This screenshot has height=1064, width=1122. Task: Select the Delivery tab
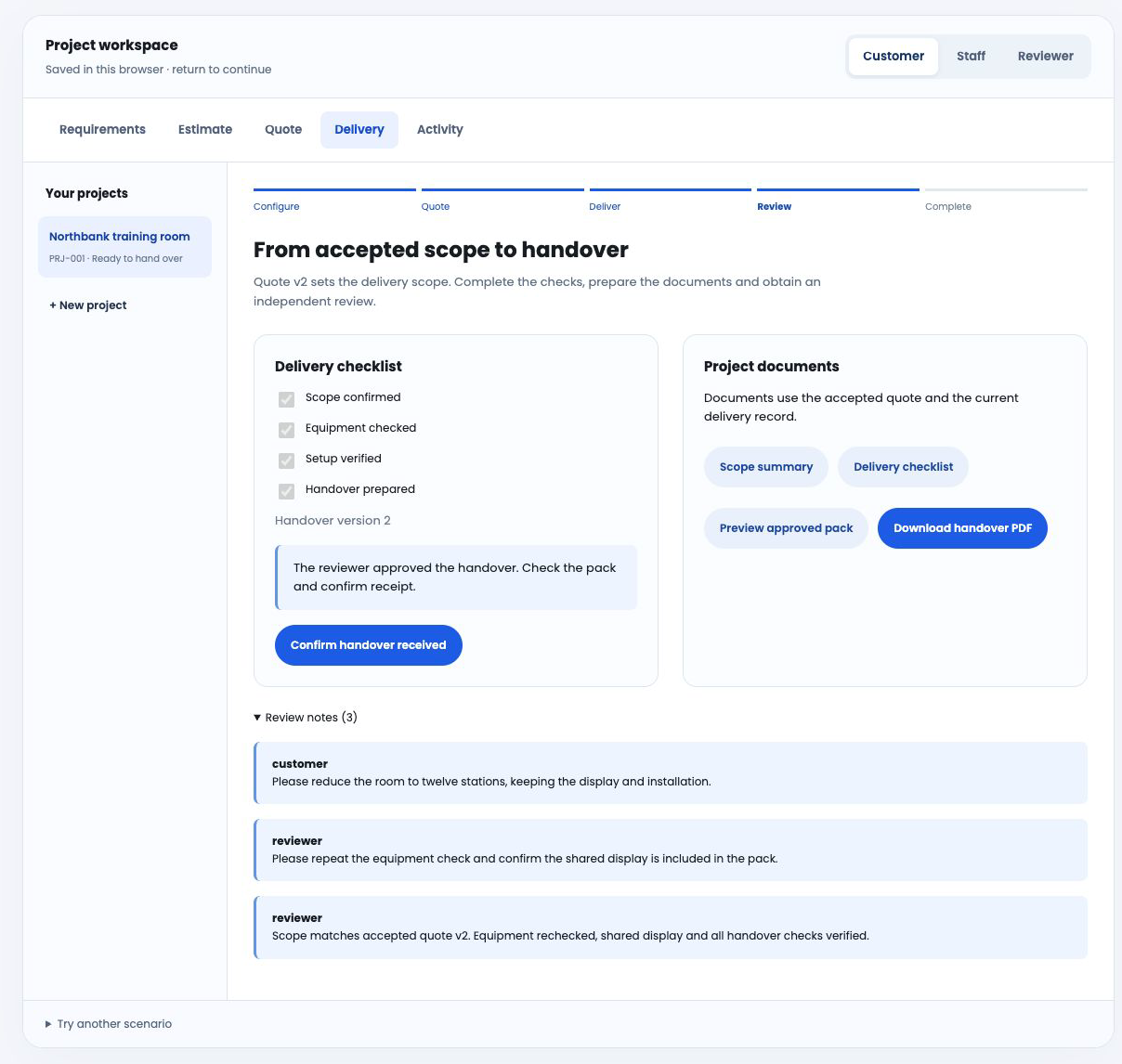tap(359, 130)
